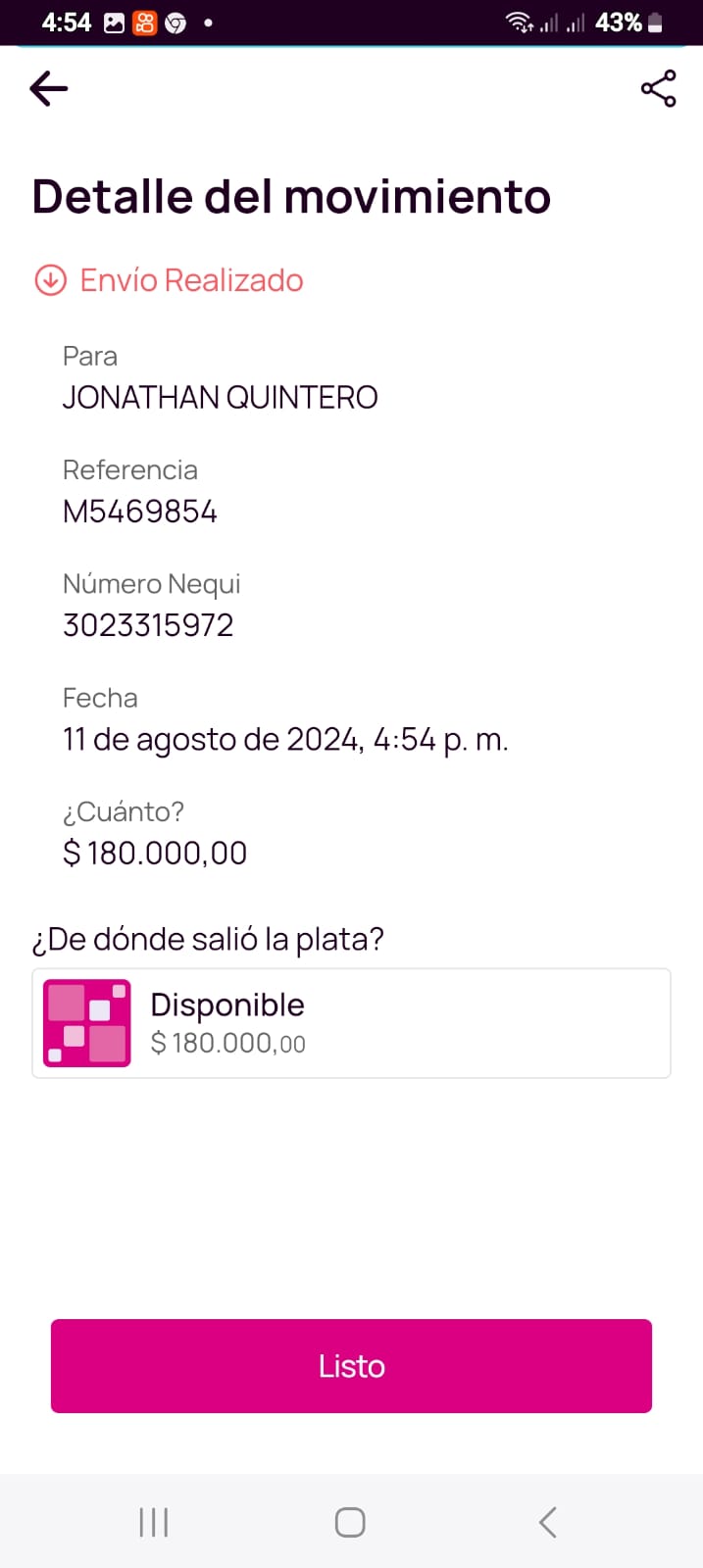Tap the Chrome notification icon
Screen dimensions: 703x1568
pyautogui.click(x=176, y=23)
